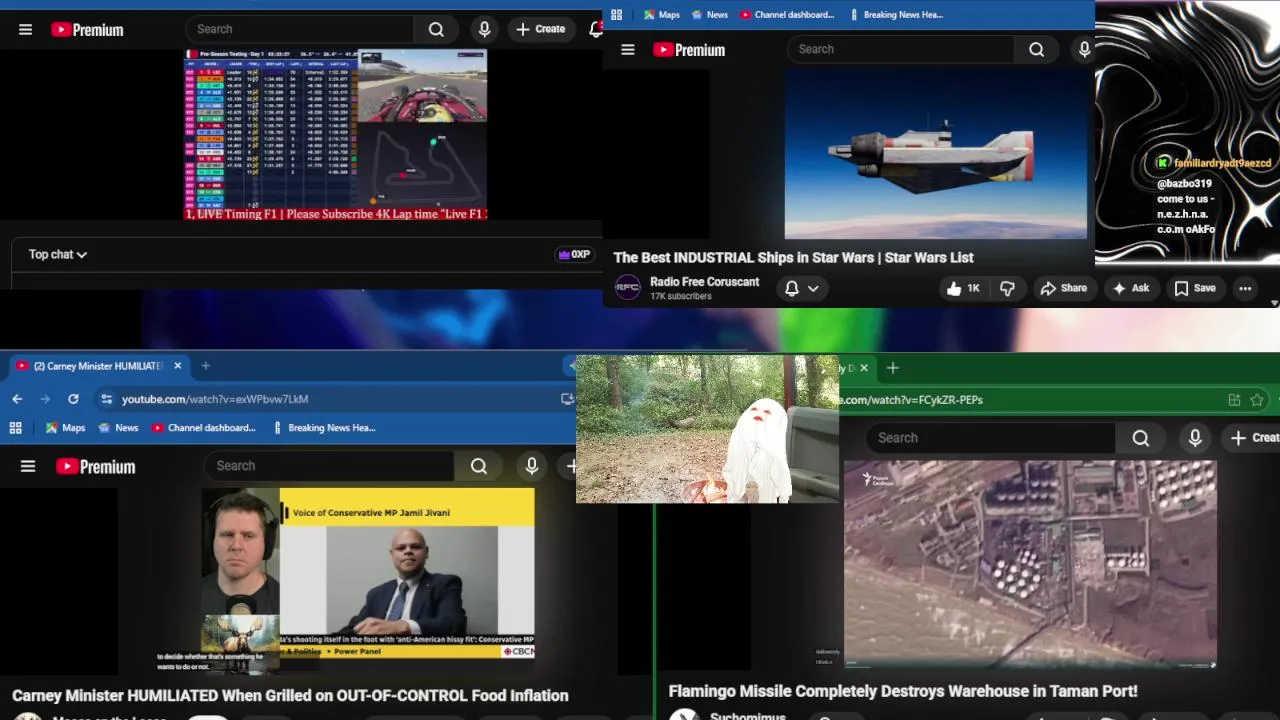Share the Star Wars video

[x=1063, y=288]
